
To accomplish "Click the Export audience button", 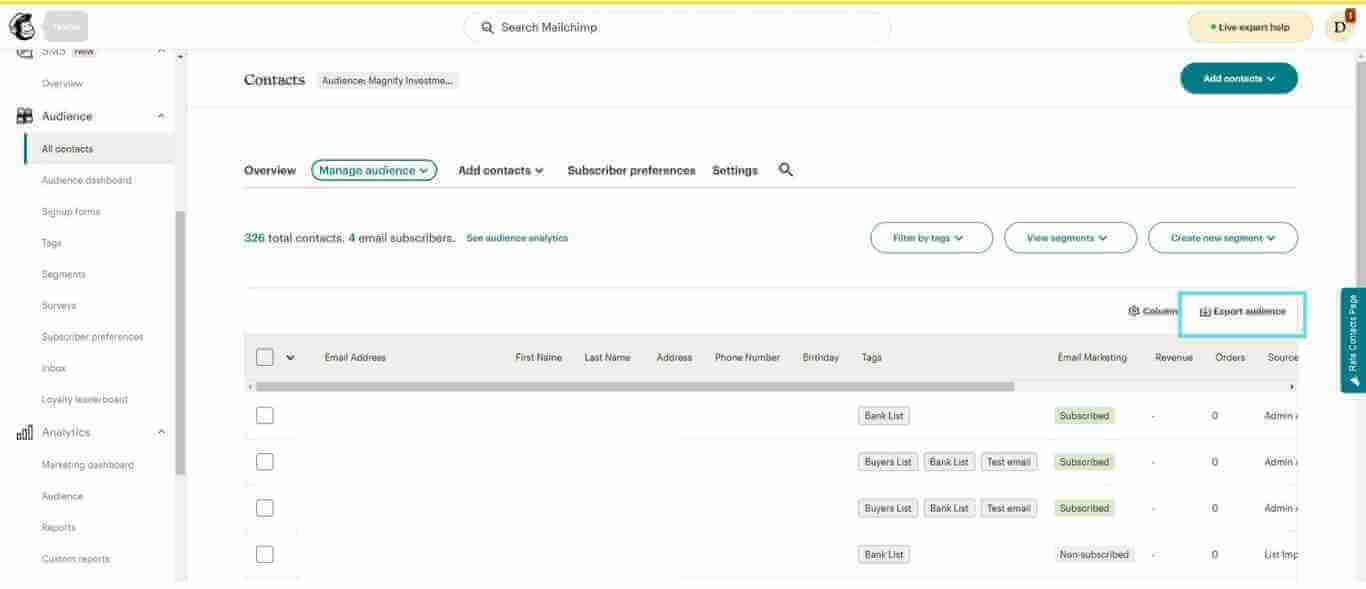I will (1243, 313).
